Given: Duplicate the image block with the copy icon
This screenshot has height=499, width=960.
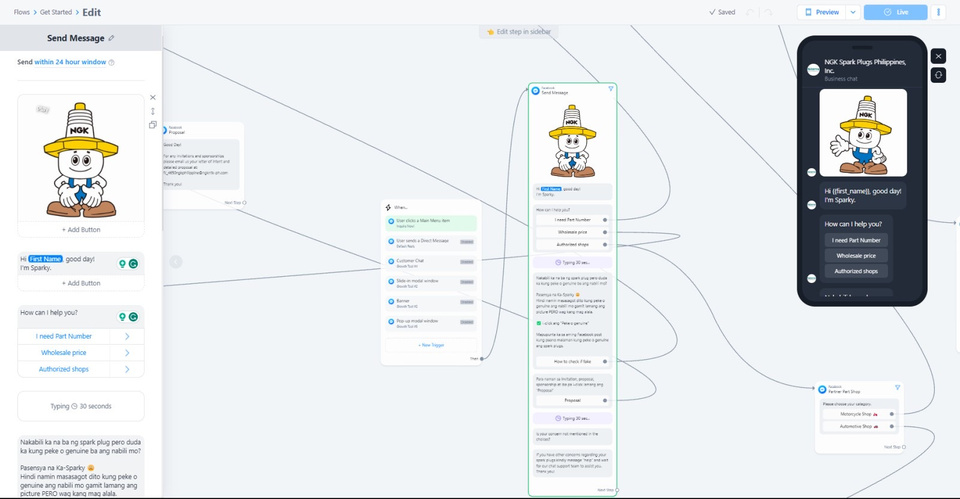Looking at the screenshot, I should [153, 124].
